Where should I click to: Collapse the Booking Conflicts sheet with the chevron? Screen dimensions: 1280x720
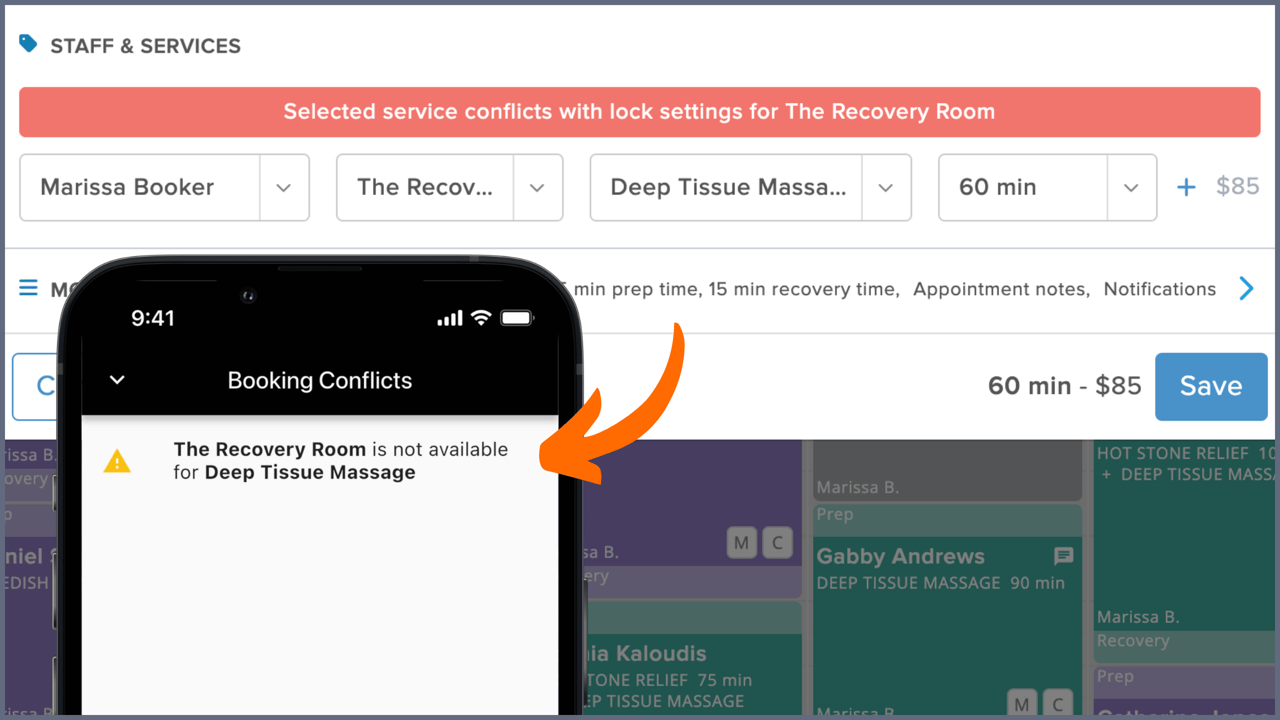click(116, 380)
